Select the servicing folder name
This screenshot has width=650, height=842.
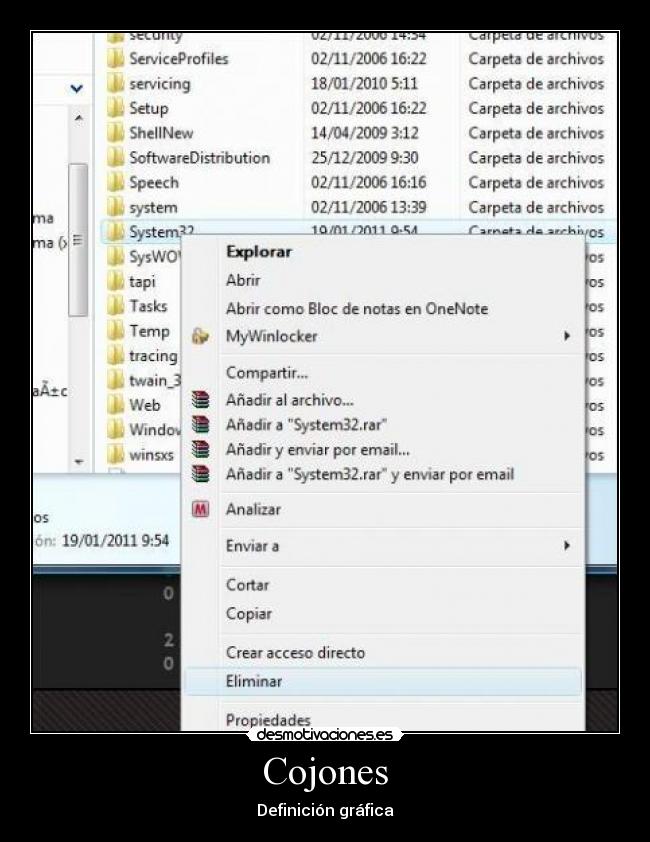tap(160, 84)
